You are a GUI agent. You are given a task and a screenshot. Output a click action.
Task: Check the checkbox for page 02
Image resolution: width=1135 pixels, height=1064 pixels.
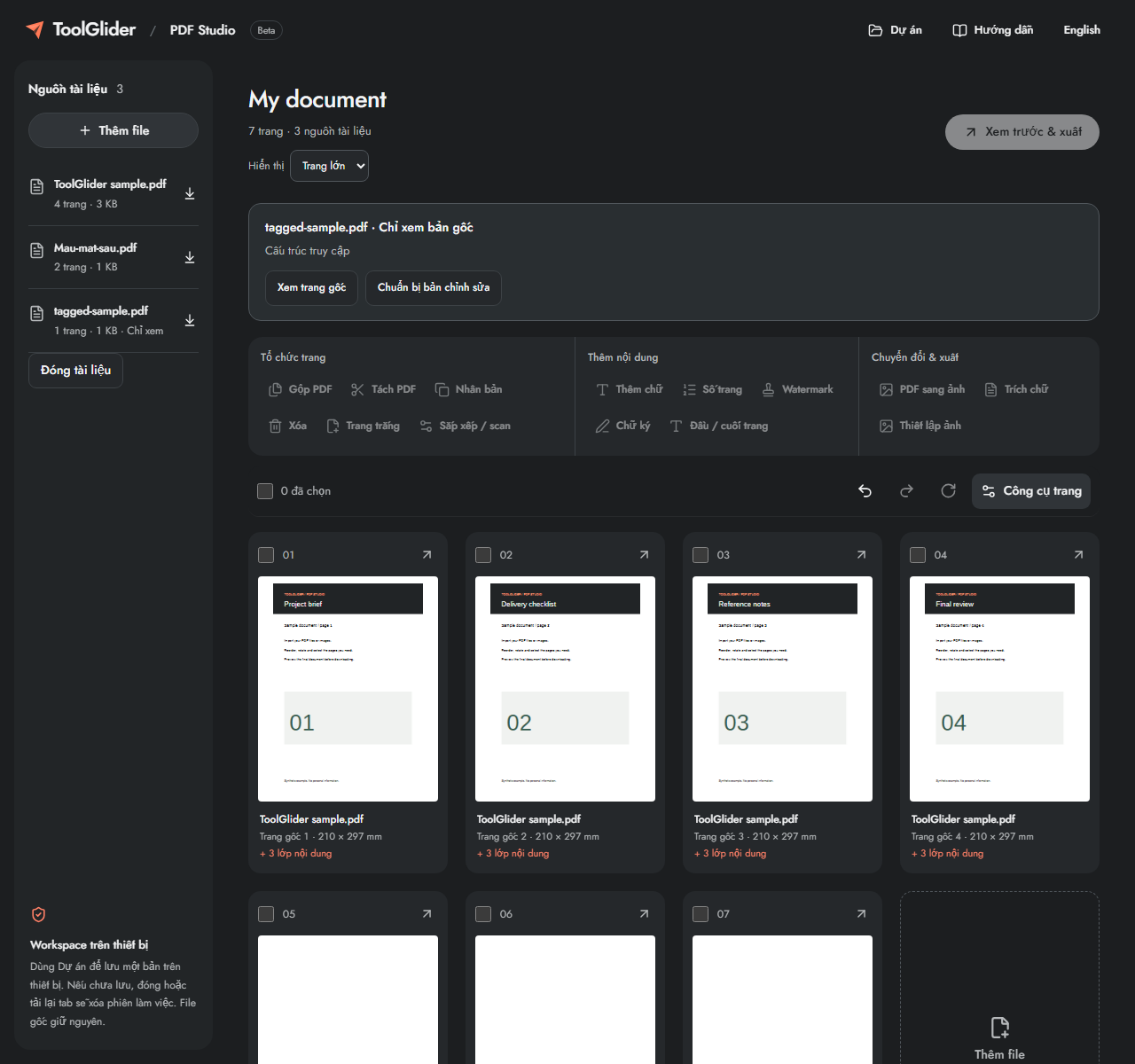tap(483, 555)
